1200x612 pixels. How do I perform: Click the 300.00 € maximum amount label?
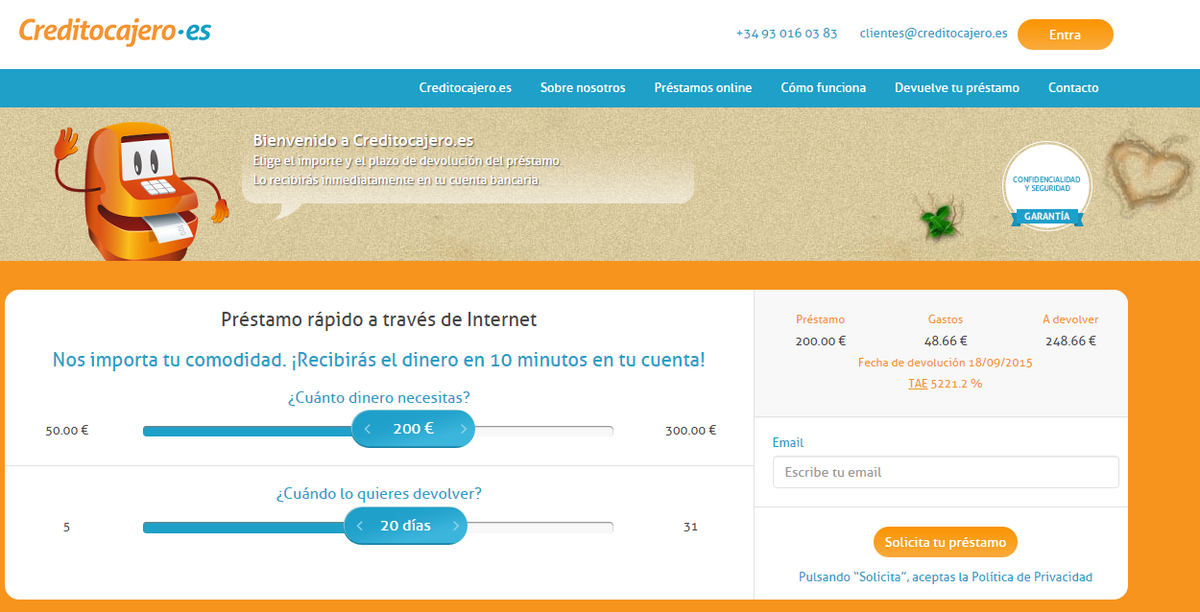click(691, 431)
